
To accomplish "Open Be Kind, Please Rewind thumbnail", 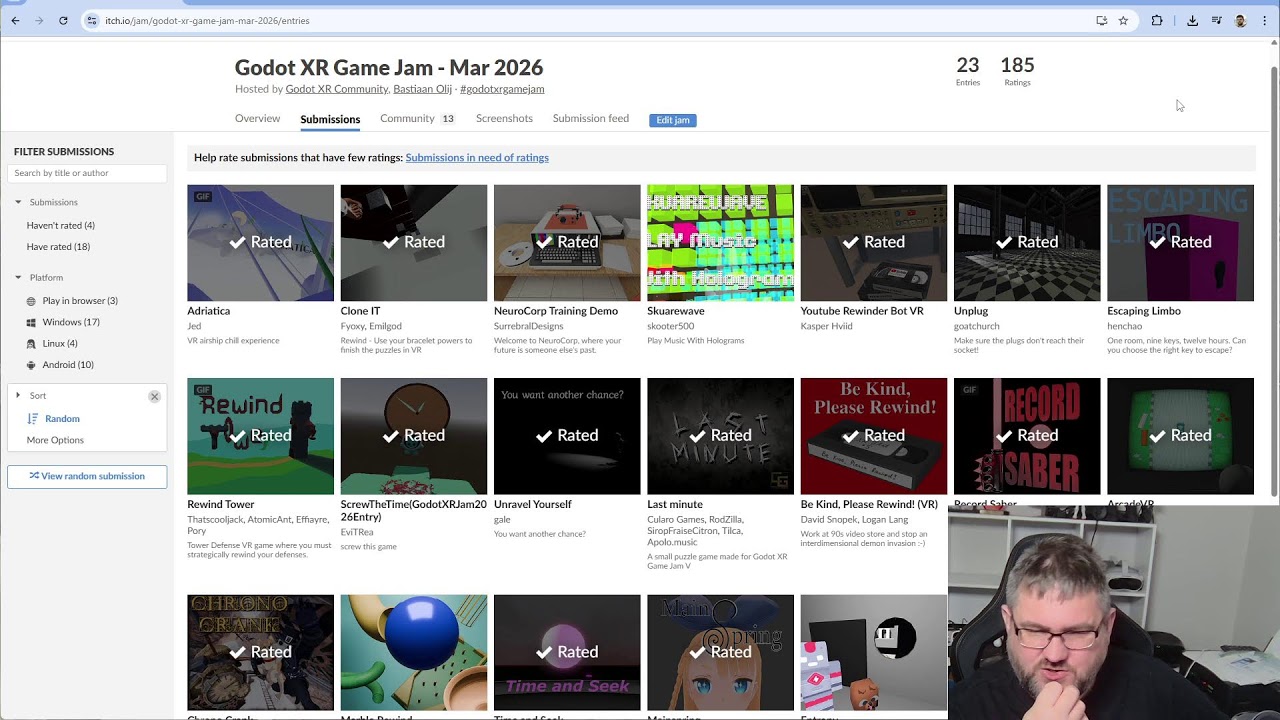I will tap(874, 436).
